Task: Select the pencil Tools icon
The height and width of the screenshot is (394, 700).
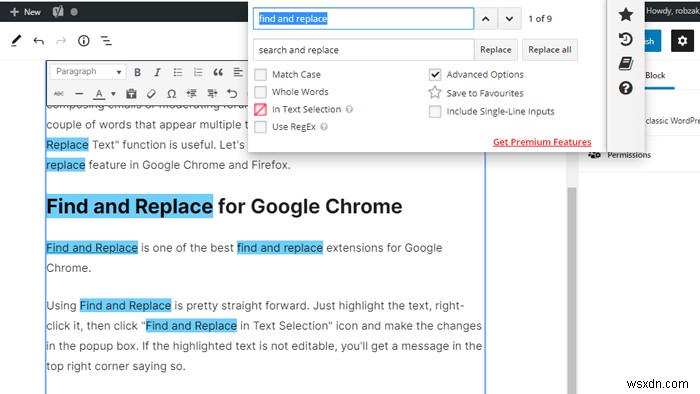Action: [x=16, y=41]
